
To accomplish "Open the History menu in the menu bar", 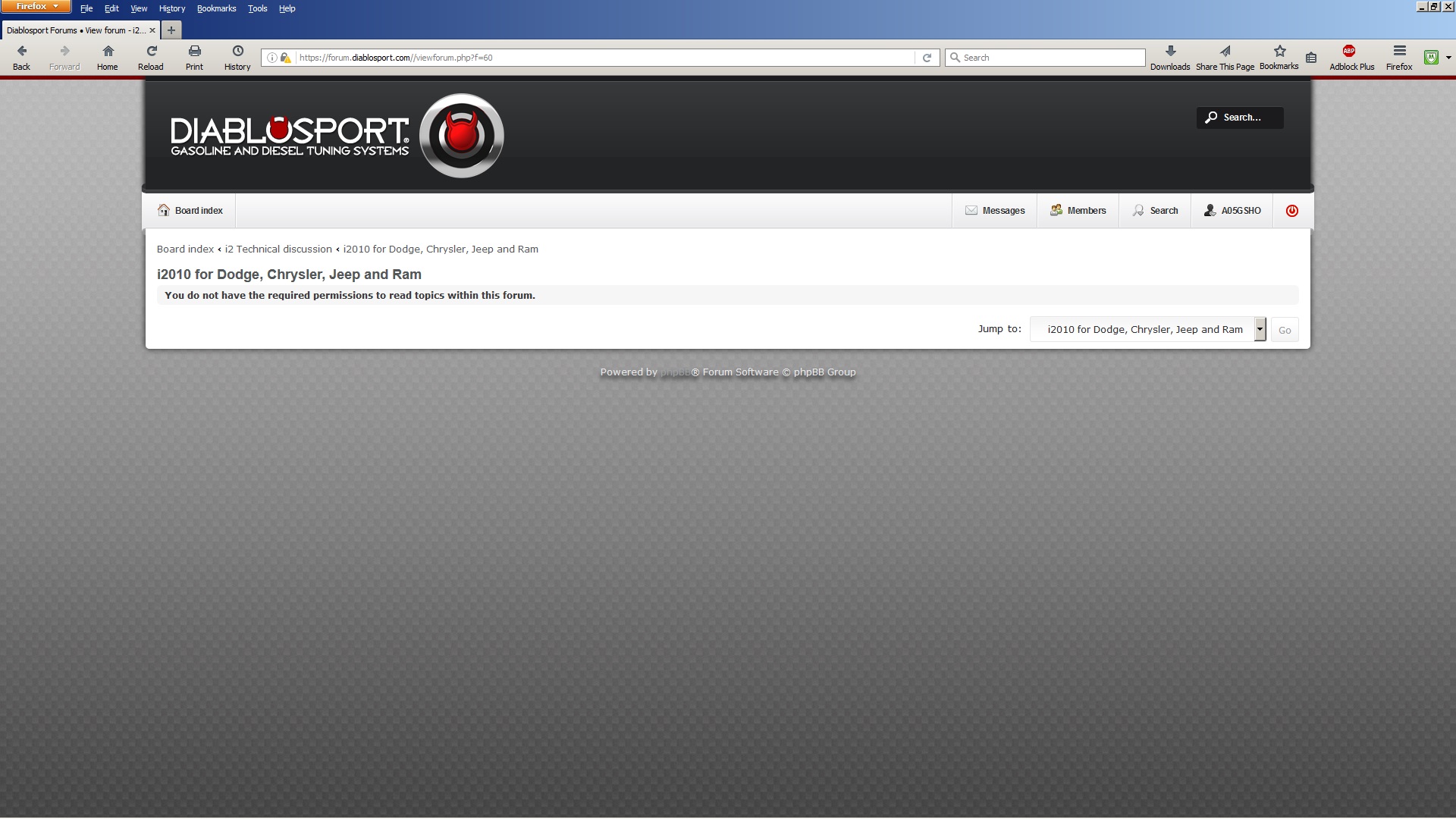I will pos(172,8).
